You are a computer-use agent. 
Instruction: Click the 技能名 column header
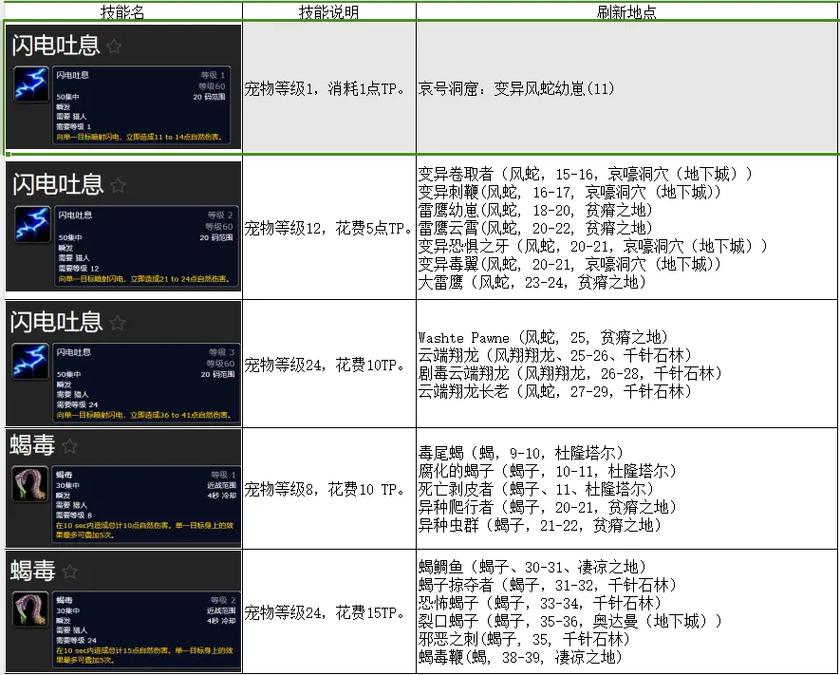pos(122,12)
